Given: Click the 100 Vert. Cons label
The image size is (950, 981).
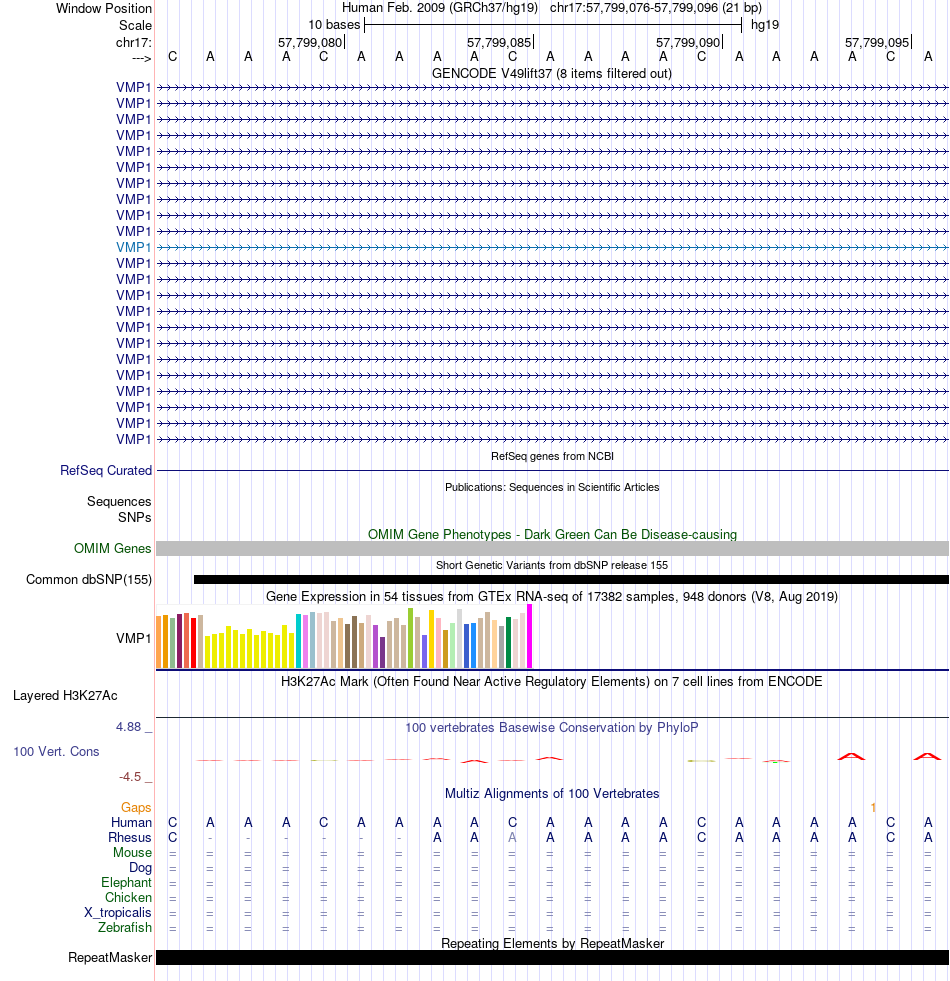Looking at the screenshot, I should (56, 751).
